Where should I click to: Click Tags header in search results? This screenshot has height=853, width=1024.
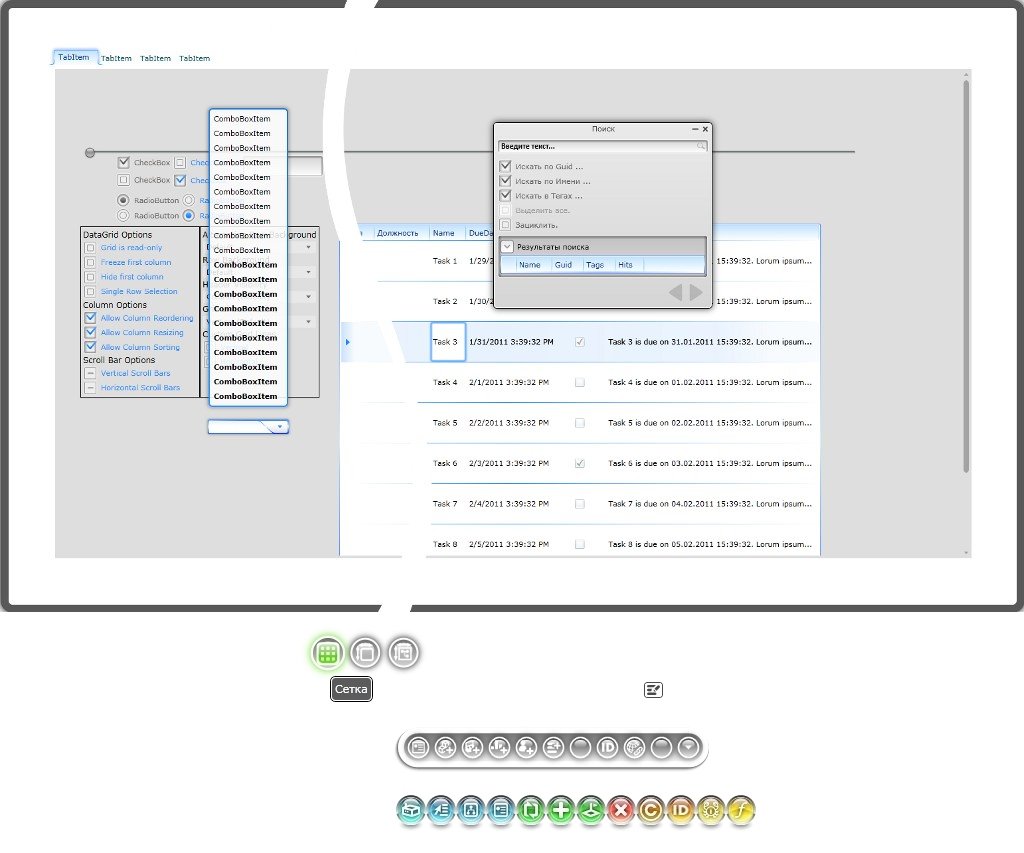[595, 265]
